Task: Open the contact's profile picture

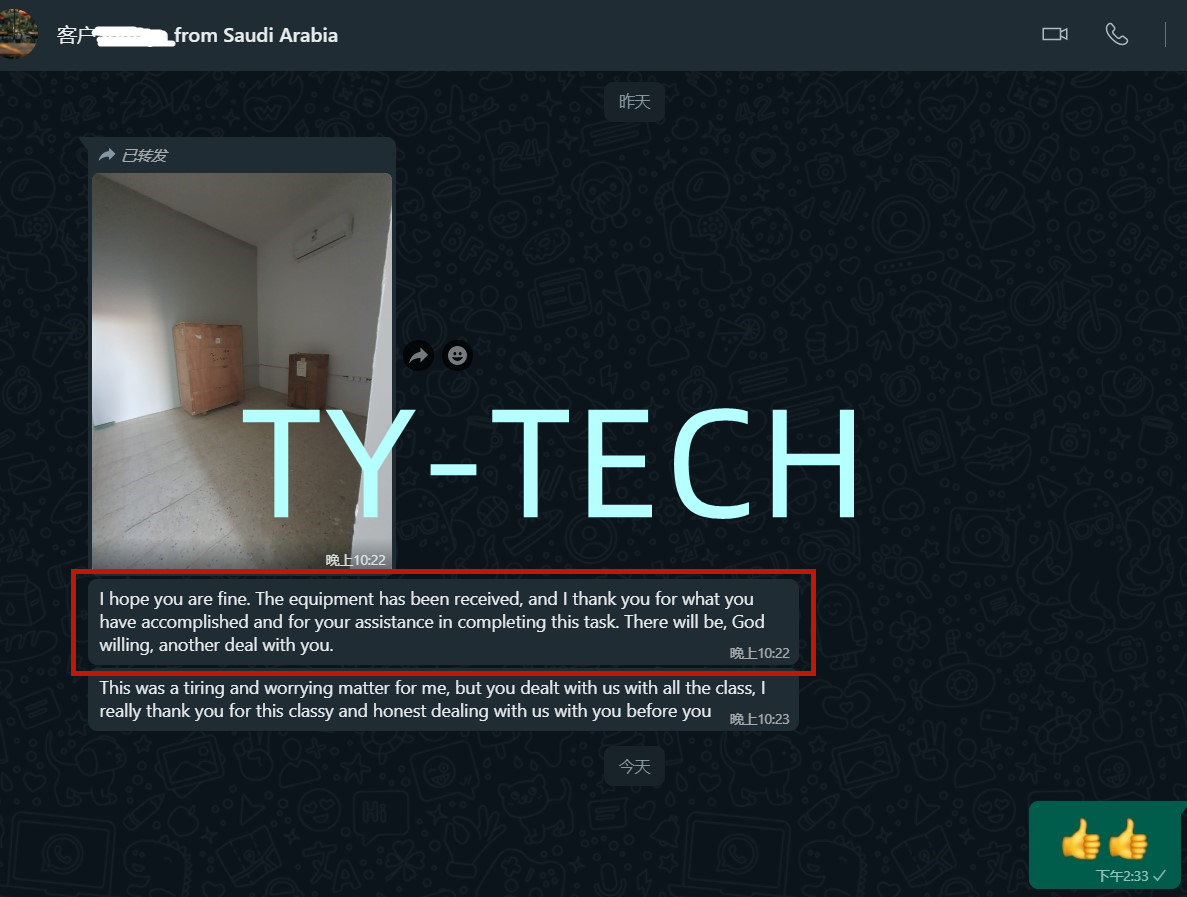Action: point(17,34)
